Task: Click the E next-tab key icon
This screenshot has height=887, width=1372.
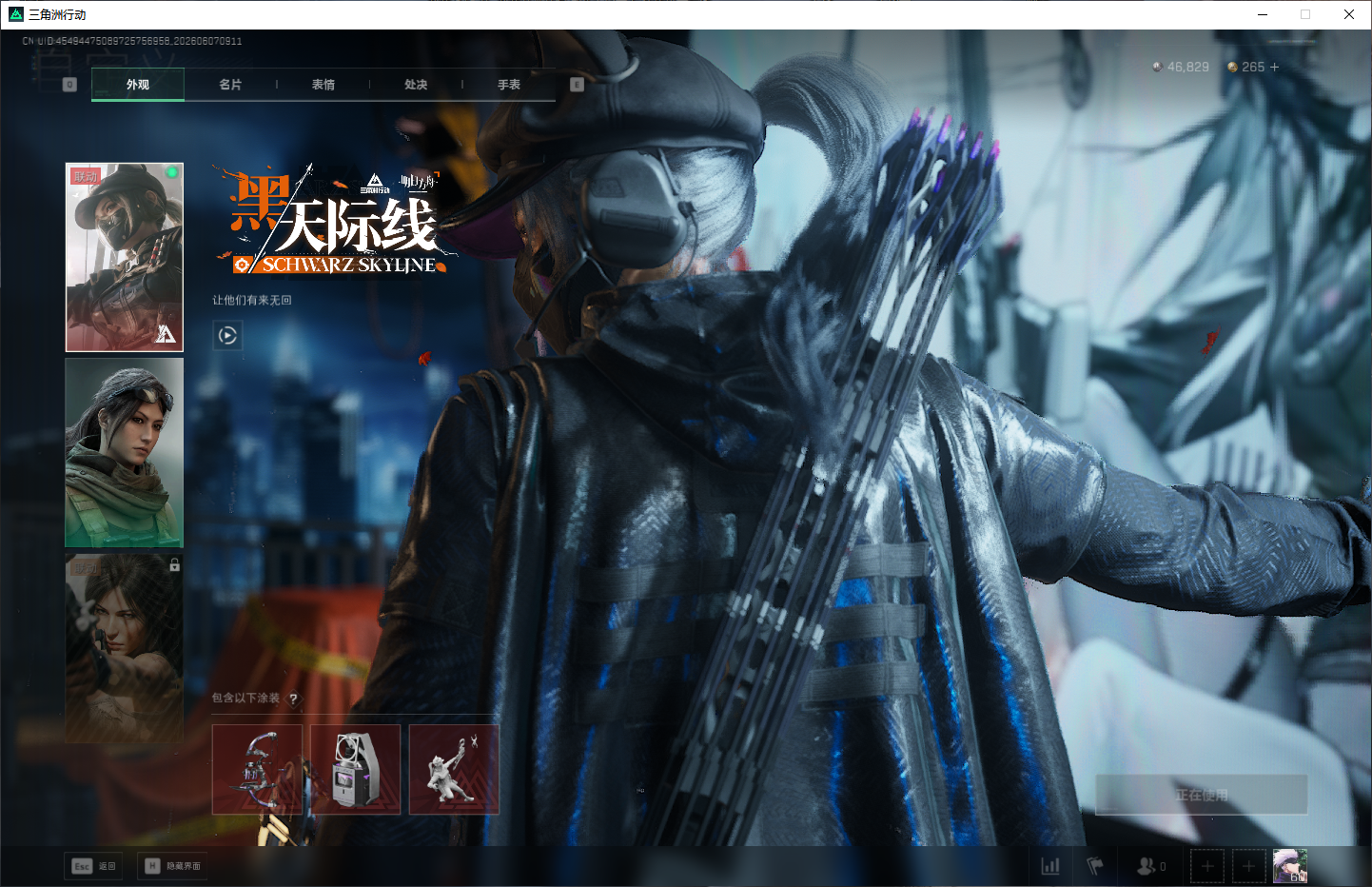Action: point(577,85)
